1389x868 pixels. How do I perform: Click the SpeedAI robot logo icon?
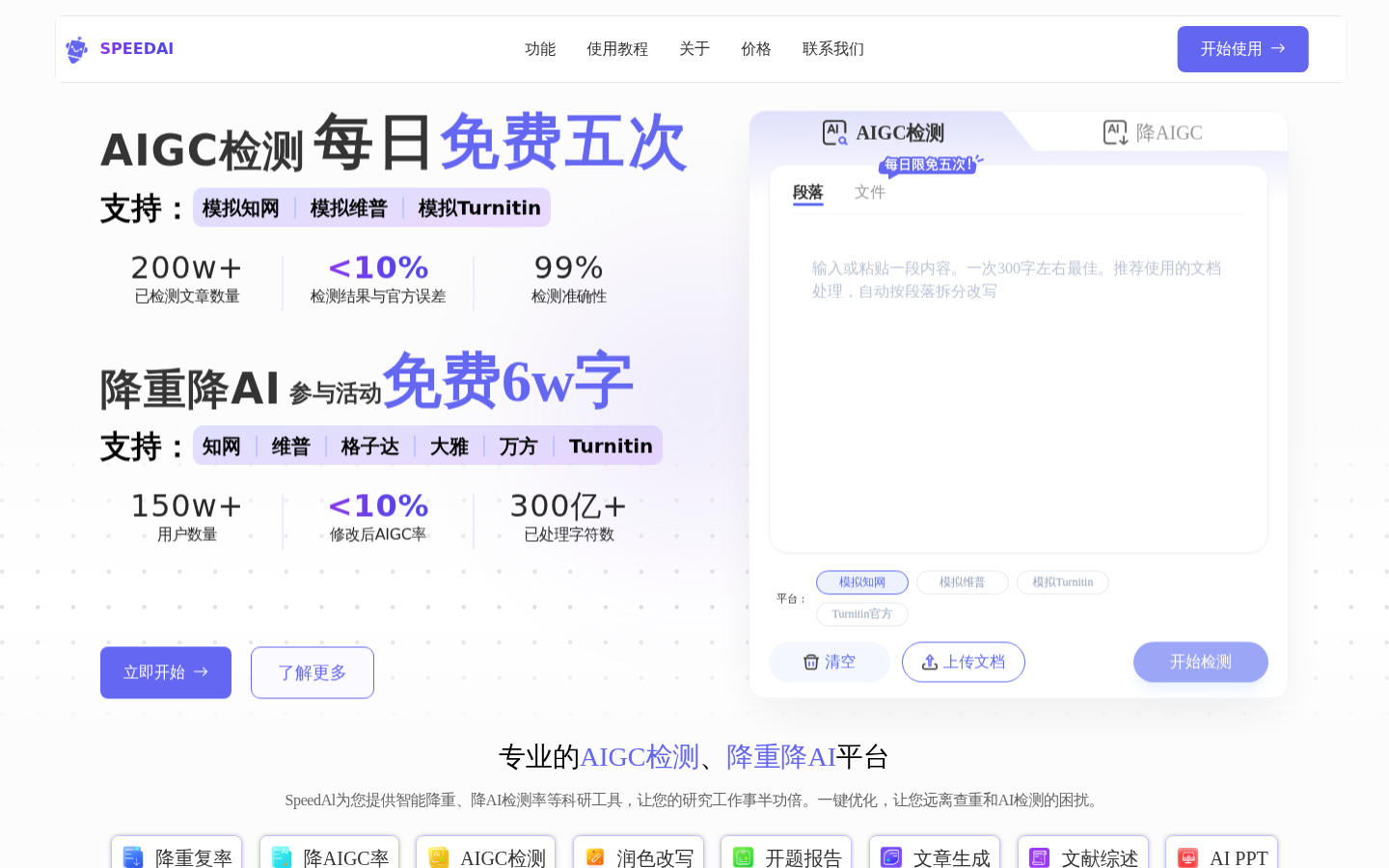coord(76,49)
